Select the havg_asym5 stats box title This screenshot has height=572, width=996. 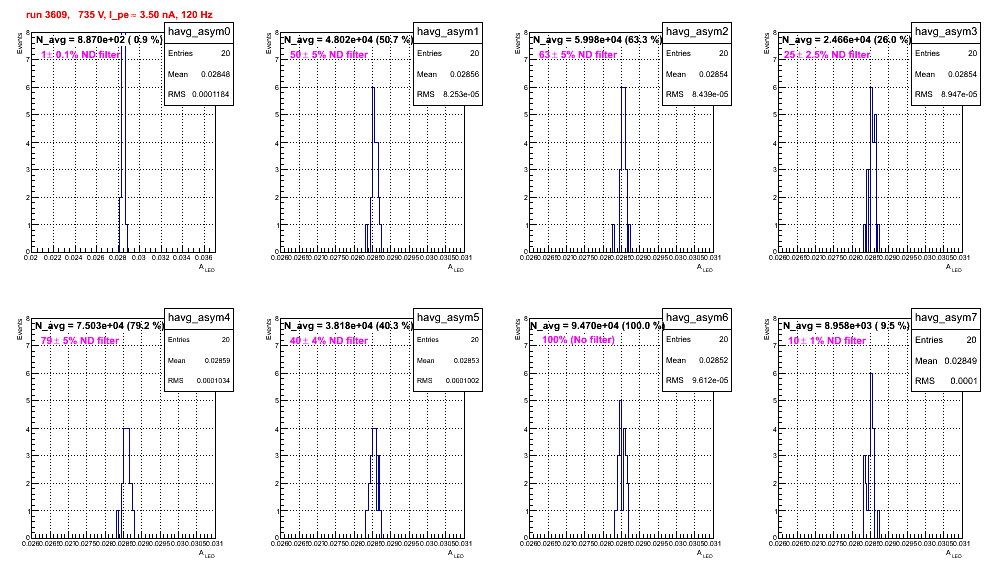point(448,317)
